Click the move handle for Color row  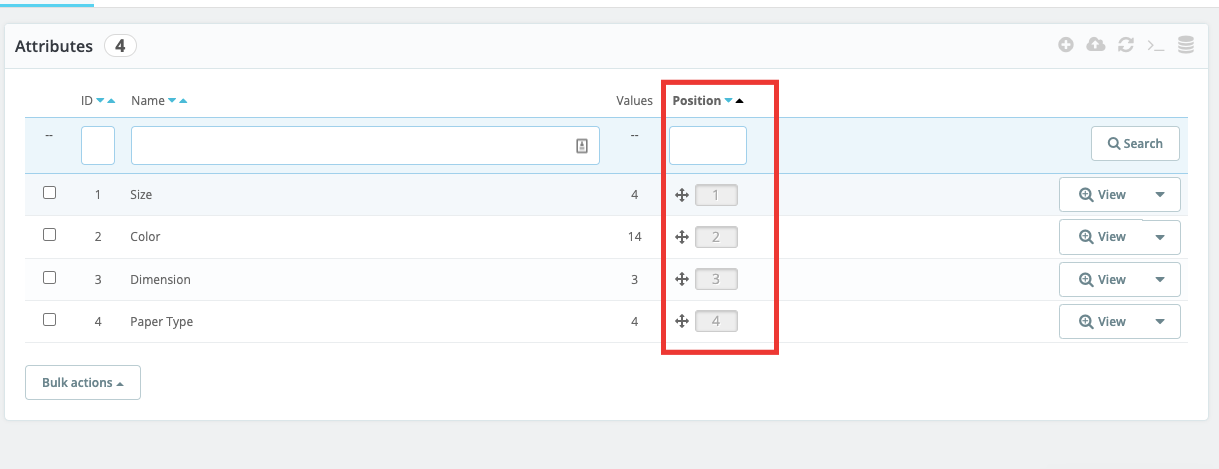tap(681, 237)
